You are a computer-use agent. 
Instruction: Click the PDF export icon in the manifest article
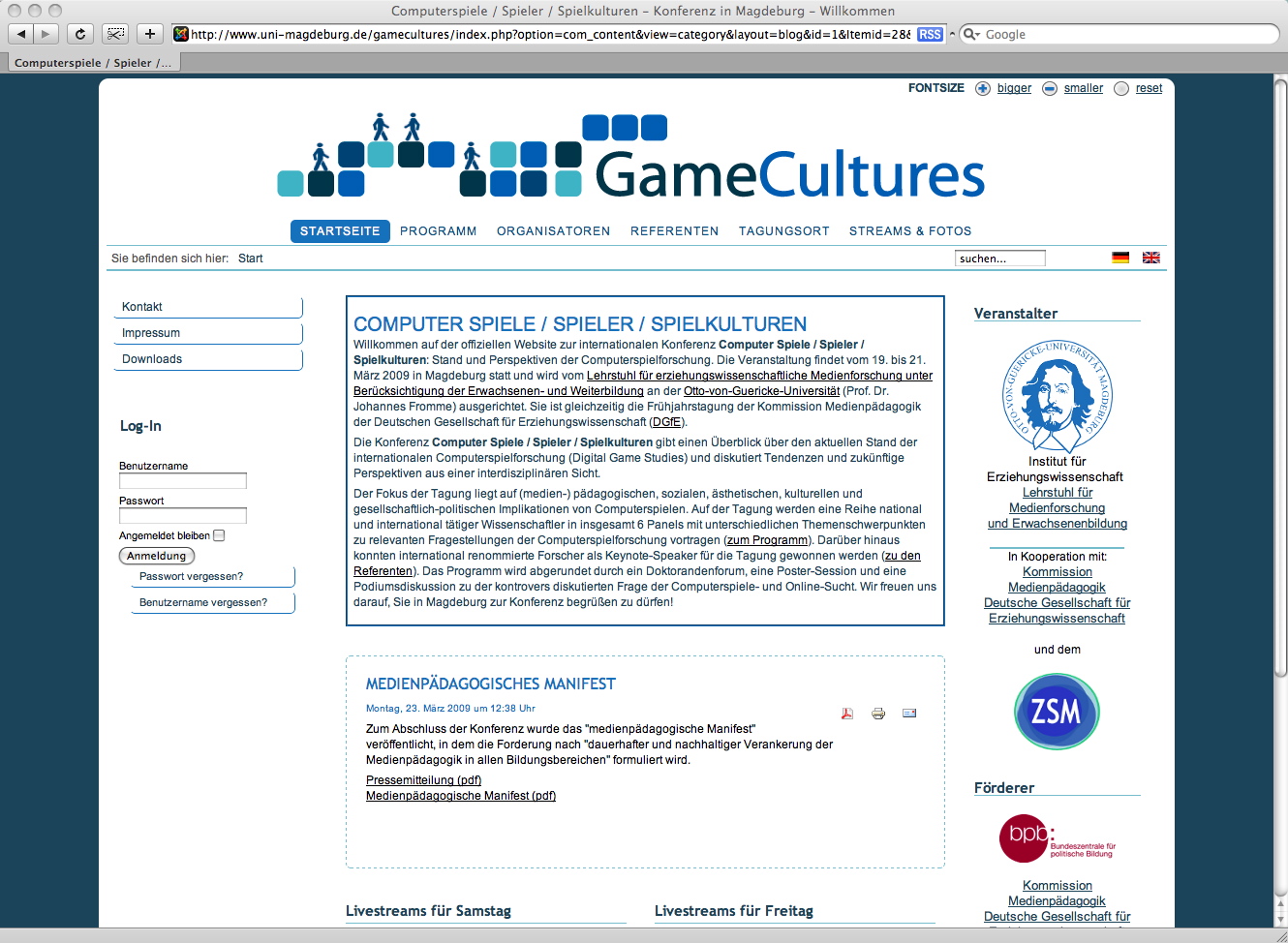tap(847, 714)
